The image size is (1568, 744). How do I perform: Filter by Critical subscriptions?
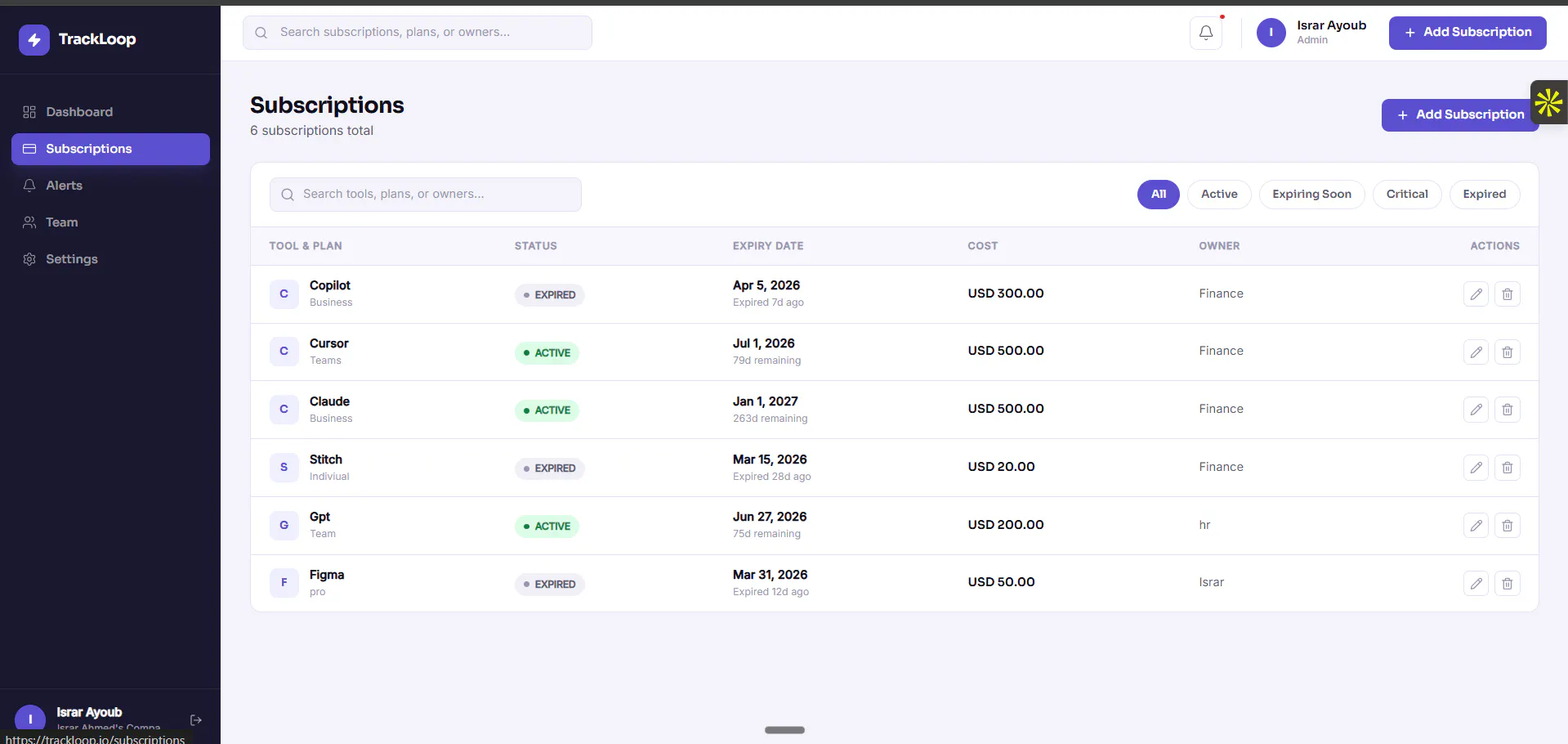coord(1407,195)
